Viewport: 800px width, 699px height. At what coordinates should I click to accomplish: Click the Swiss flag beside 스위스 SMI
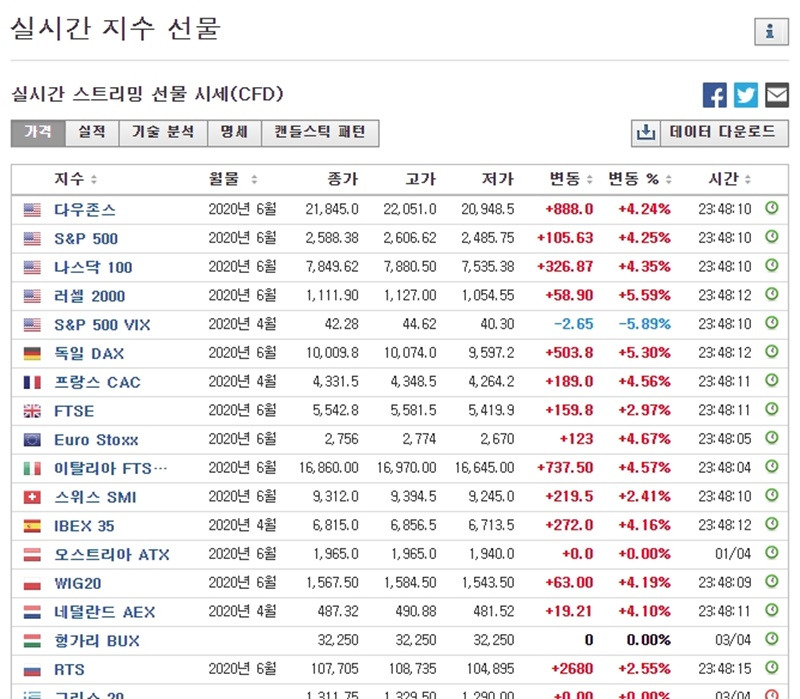click(32, 497)
